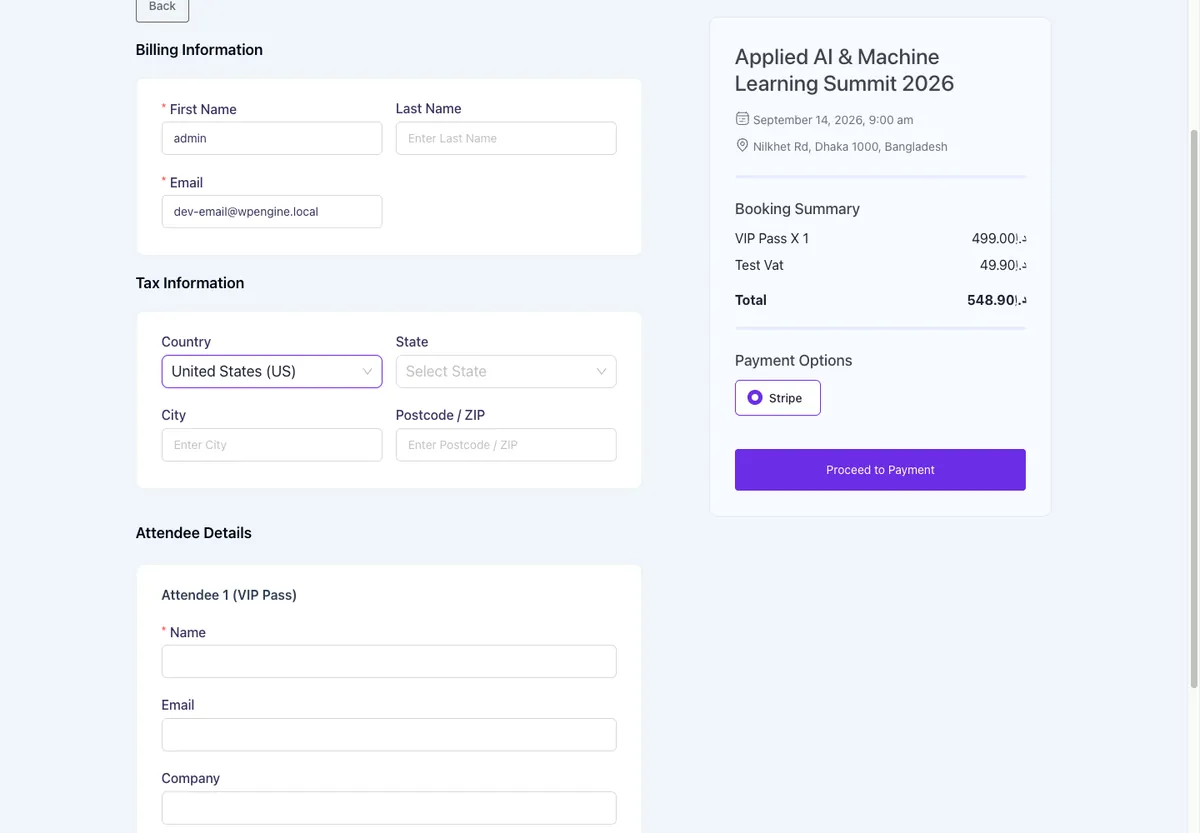Viewport: 1200px width, 833px height.
Task: Click the location pin icon beside address
Action: tap(742, 145)
